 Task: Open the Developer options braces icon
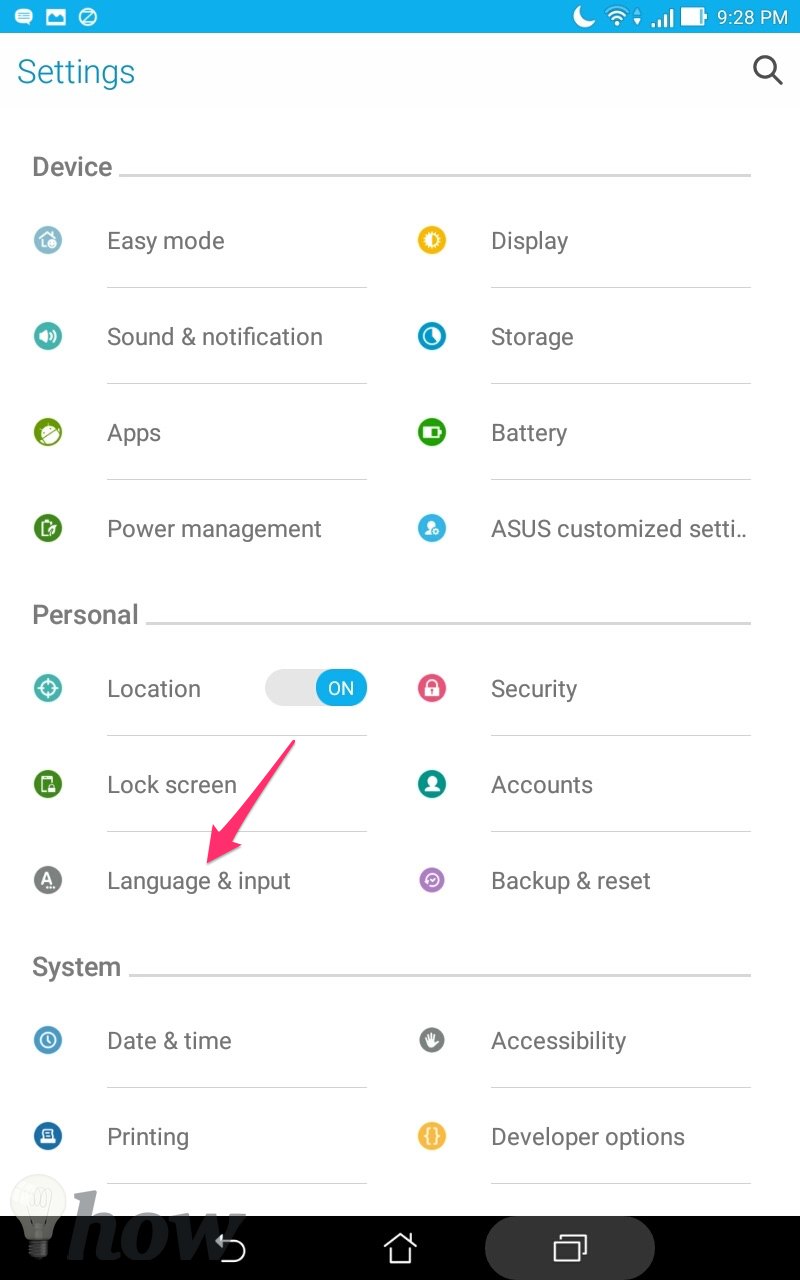(x=432, y=1136)
